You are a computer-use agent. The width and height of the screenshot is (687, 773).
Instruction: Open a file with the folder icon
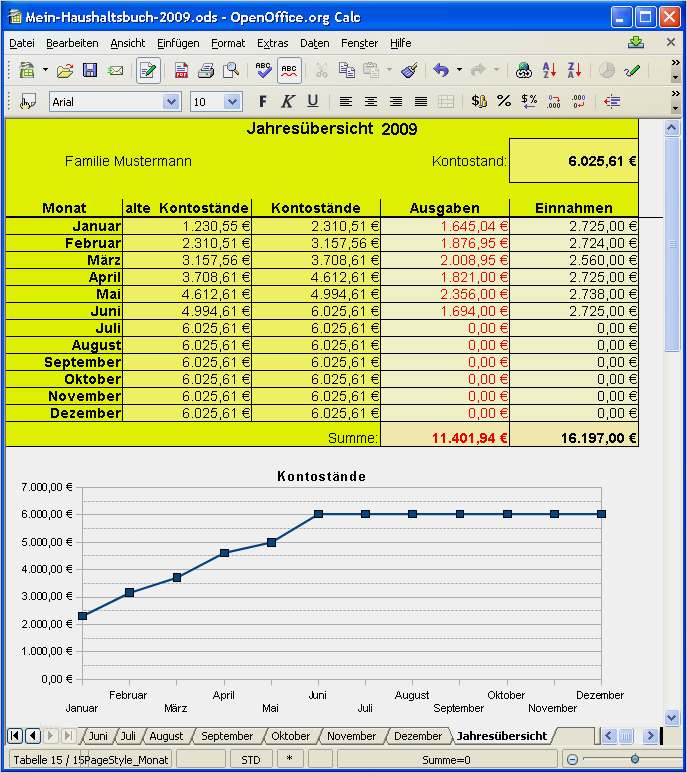65,71
